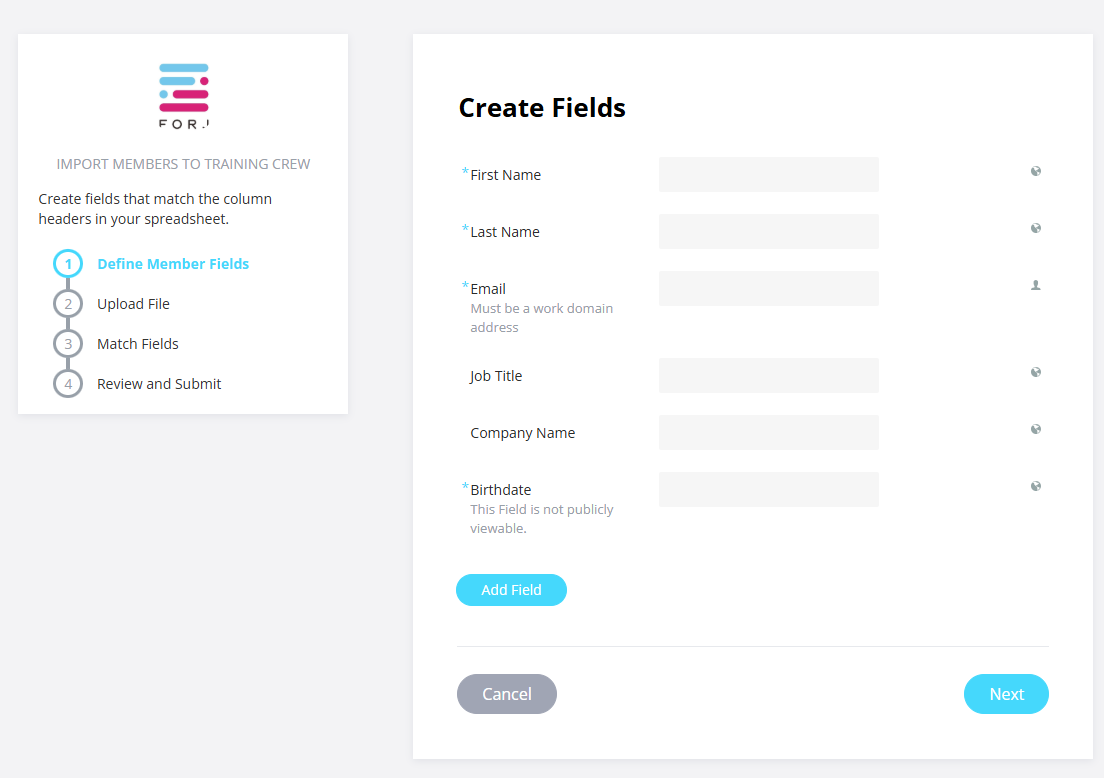Focus the First Name input field

pyautogui.click(x=769, y=175)
